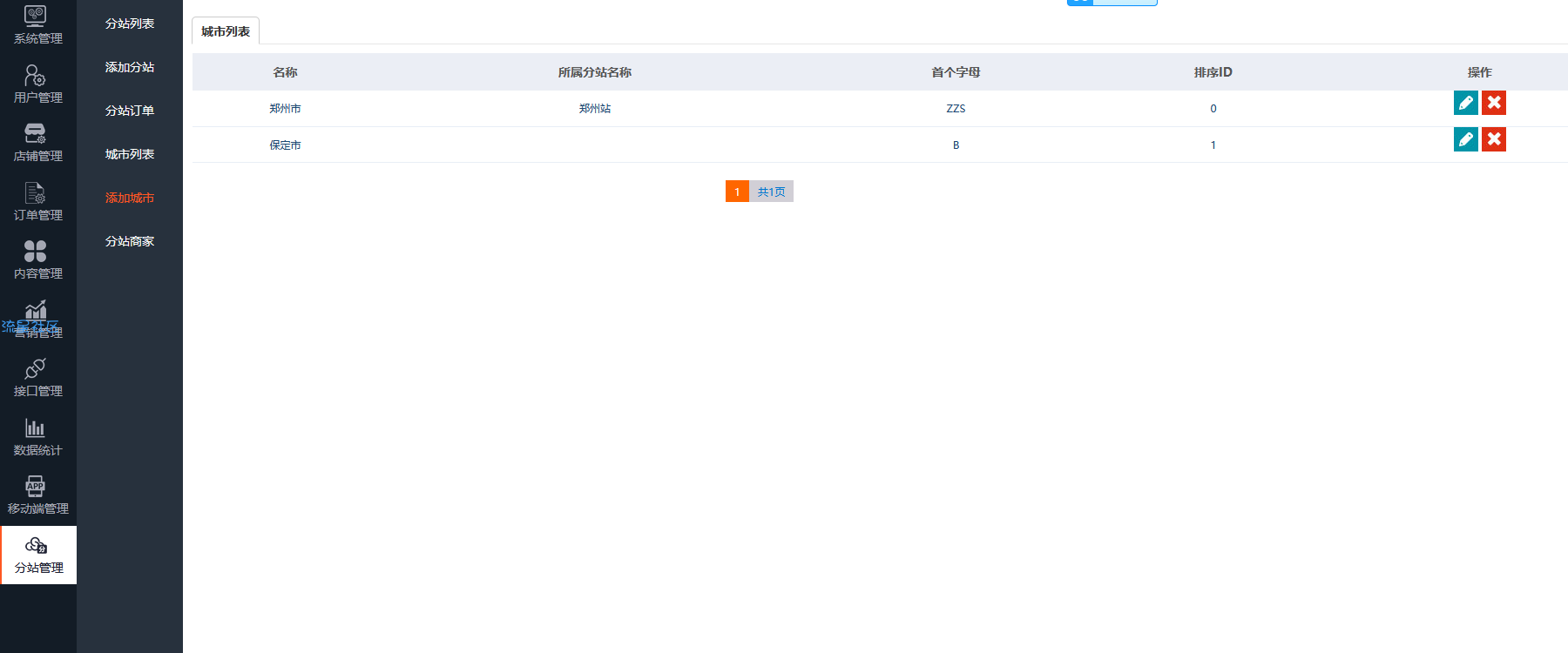Click pagination page 1 button
Screen dimensions: 1568x653
737,192
